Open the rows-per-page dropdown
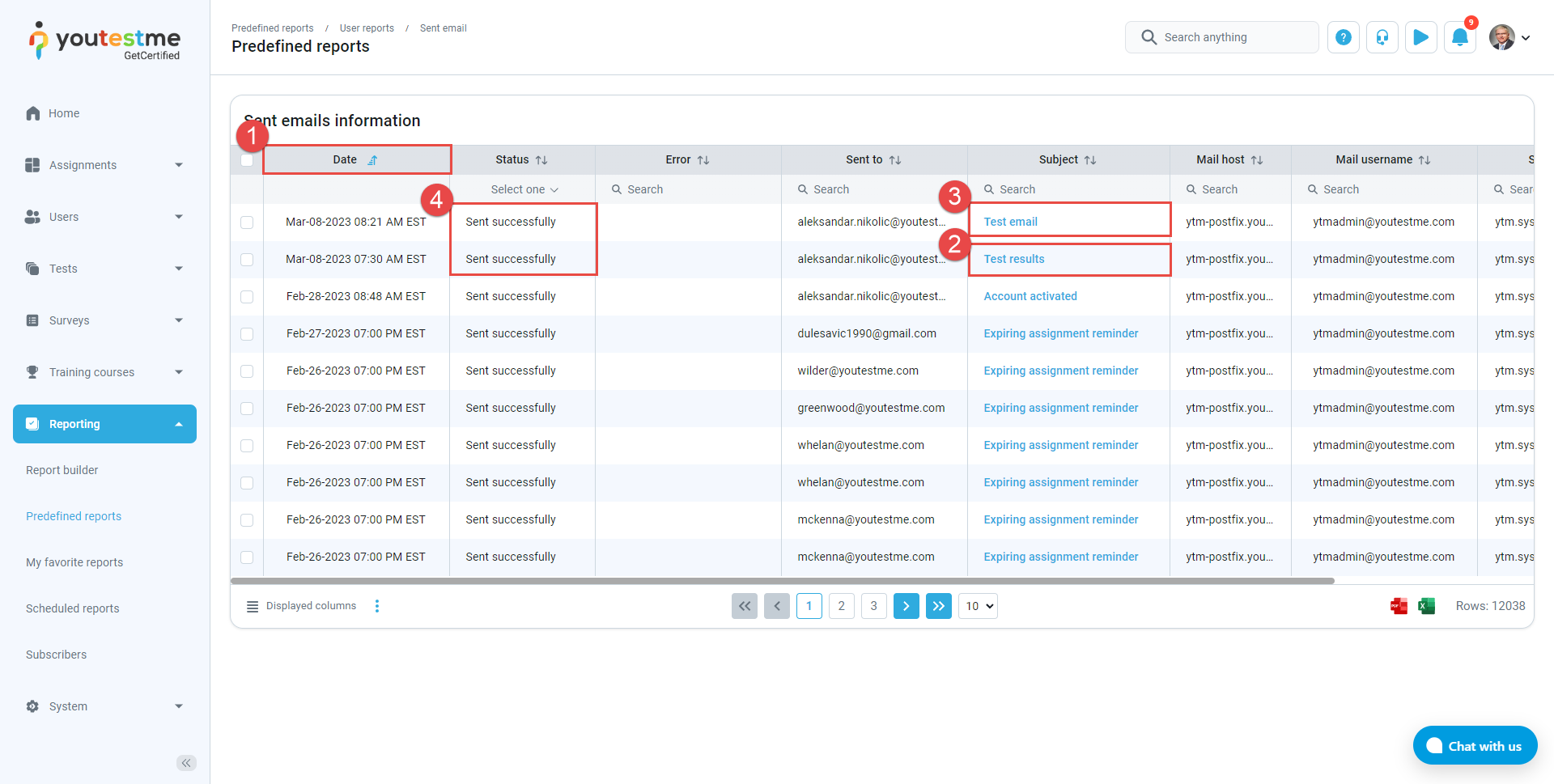1554x784 pixels. tap(978, 606)
